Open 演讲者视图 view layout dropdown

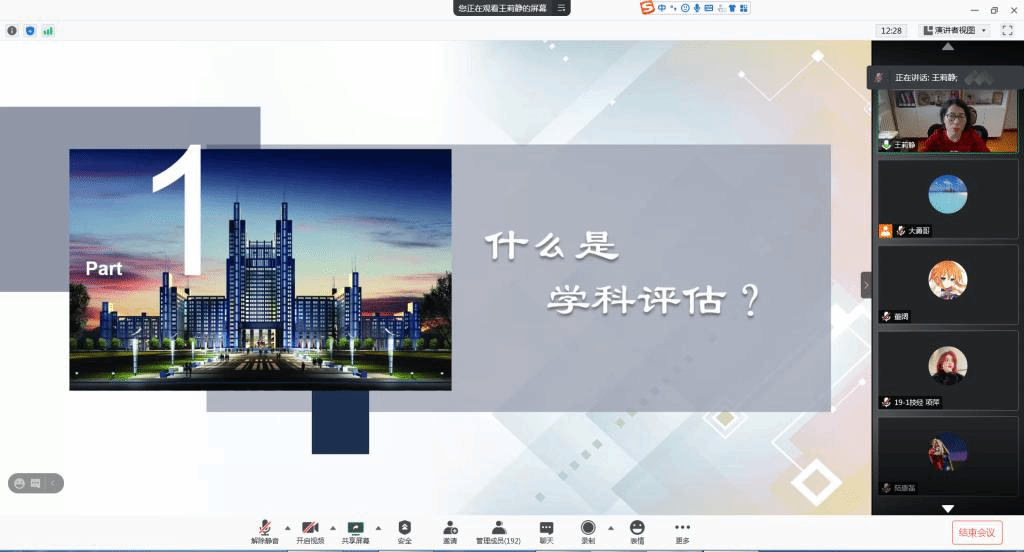pos(954,31)
